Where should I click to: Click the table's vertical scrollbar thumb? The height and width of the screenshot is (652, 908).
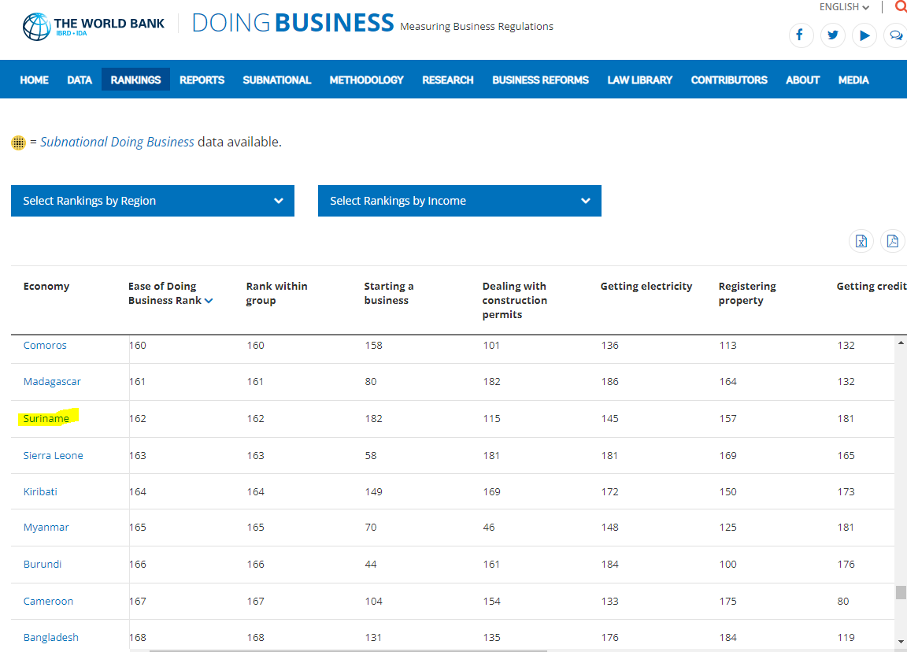pyautogui.click(x=901, y=592)
